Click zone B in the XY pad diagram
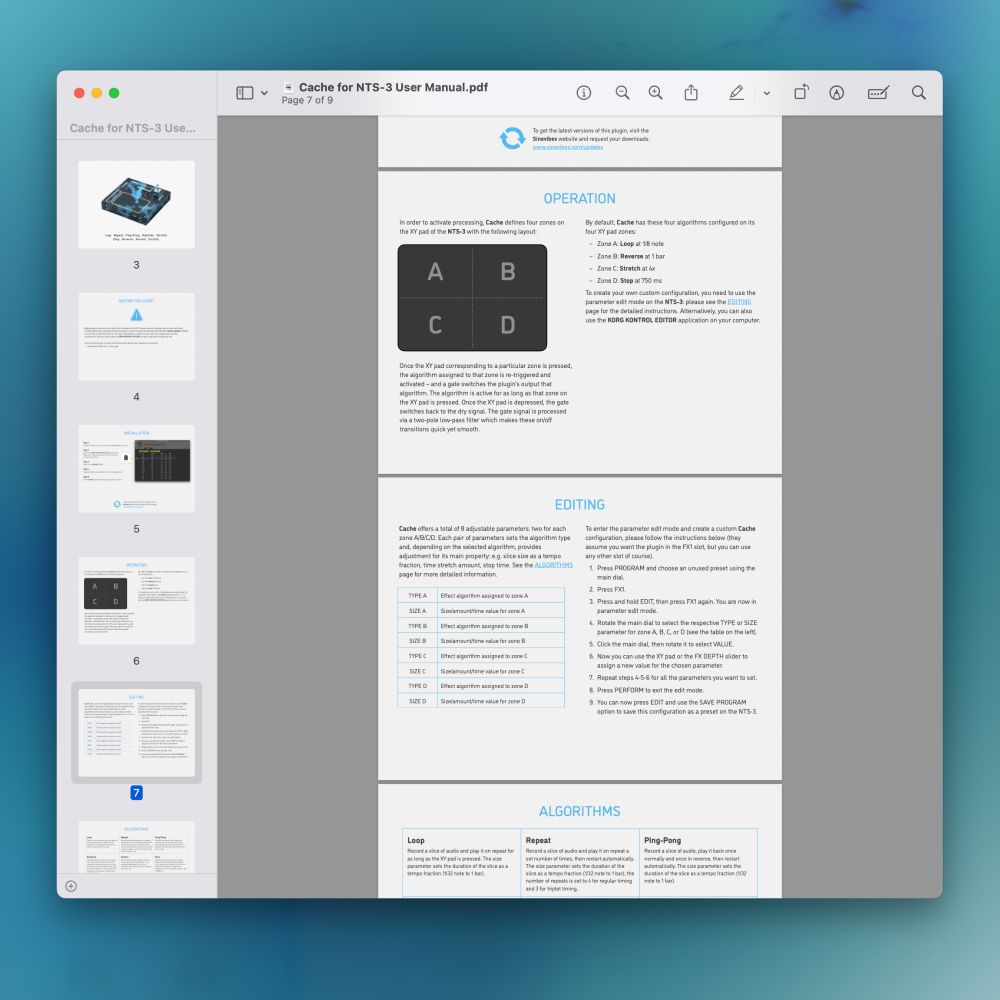Screen dimensions: 1000x1000 click(508, 272)
